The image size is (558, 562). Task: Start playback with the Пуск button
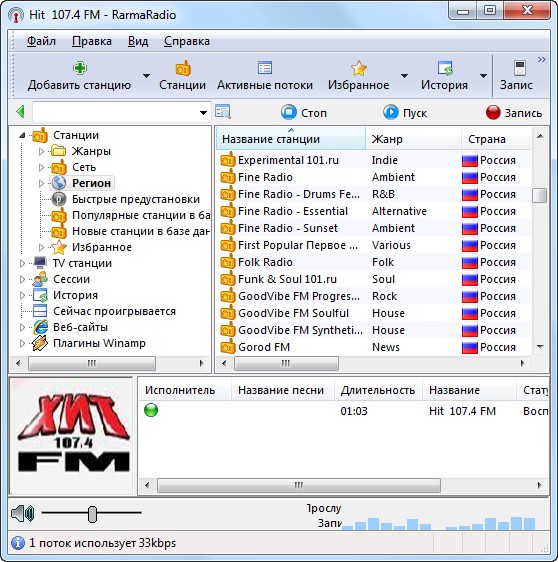tap(405, 113)
